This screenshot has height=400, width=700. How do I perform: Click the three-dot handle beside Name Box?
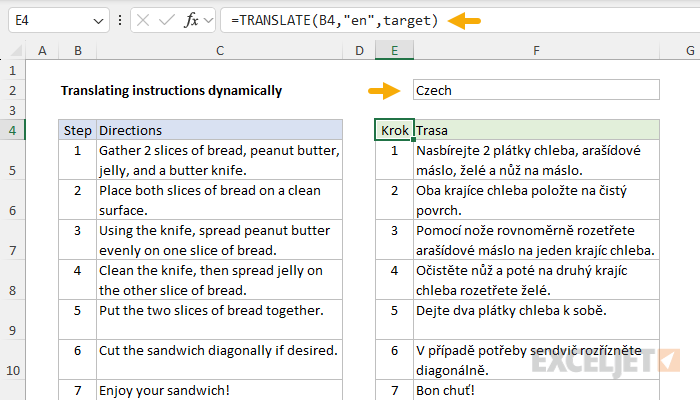point(120,21)
